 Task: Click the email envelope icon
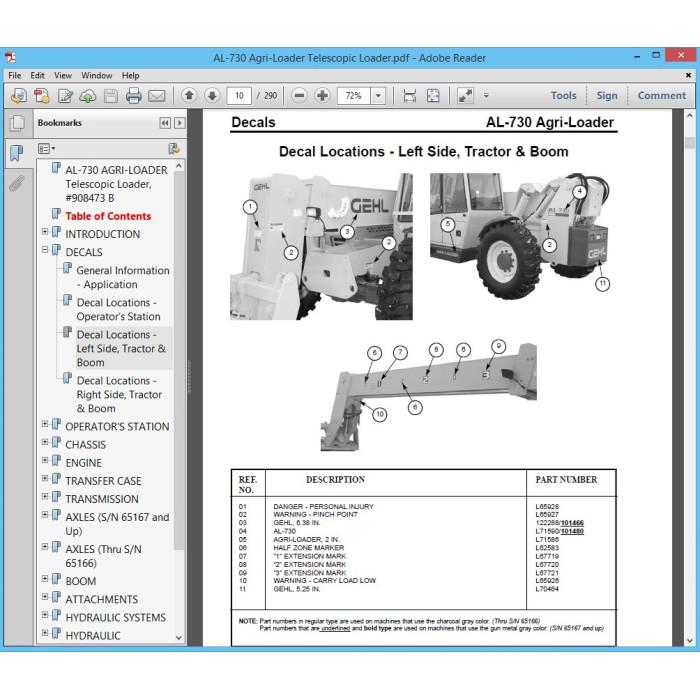[157, 96]
